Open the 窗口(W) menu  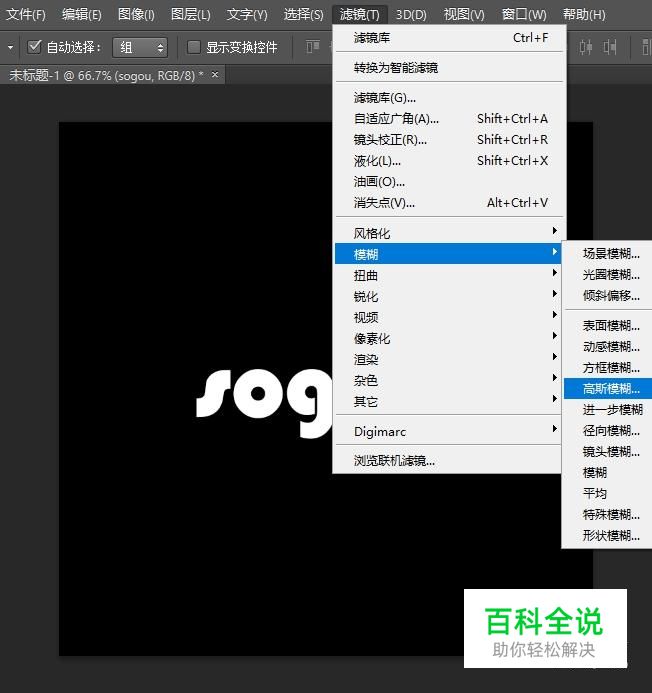tap(524, 15)
